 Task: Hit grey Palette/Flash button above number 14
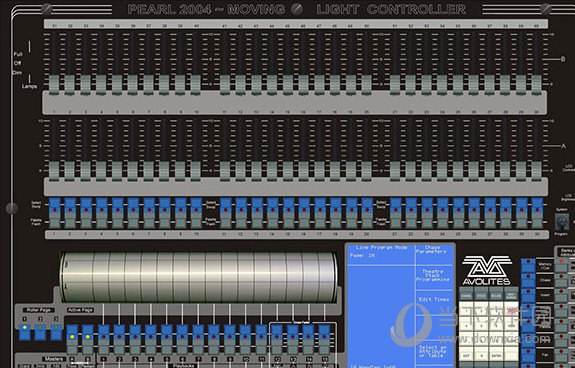[x=272, y=222]
